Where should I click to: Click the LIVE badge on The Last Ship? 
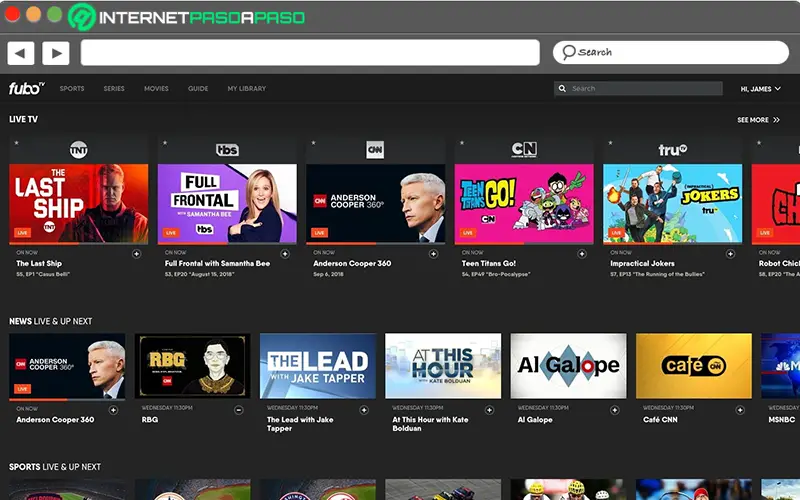22,233
